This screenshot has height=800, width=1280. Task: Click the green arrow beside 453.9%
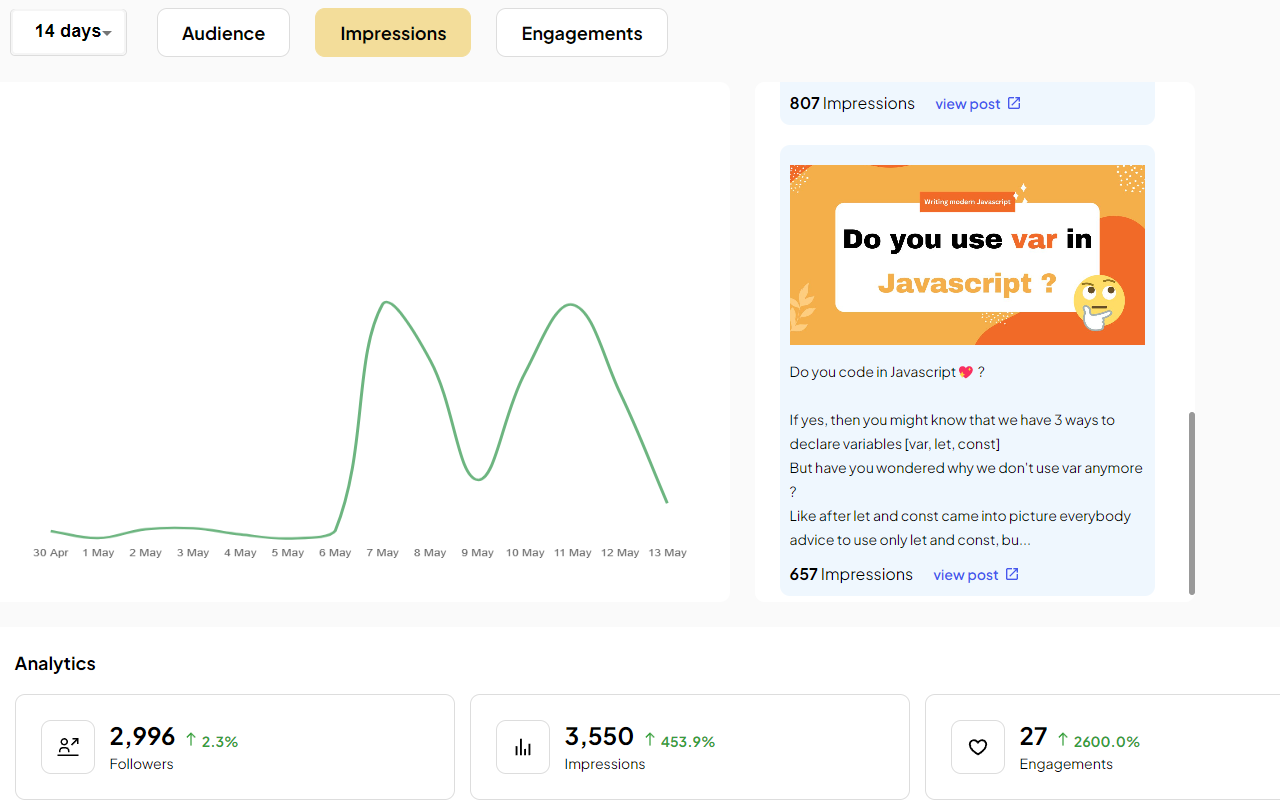tap(650, 740)
